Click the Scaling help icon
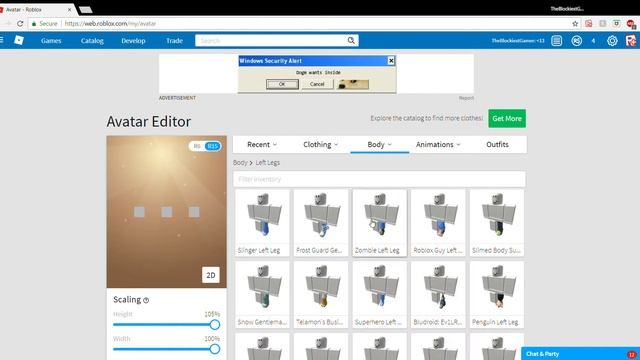 146,300
